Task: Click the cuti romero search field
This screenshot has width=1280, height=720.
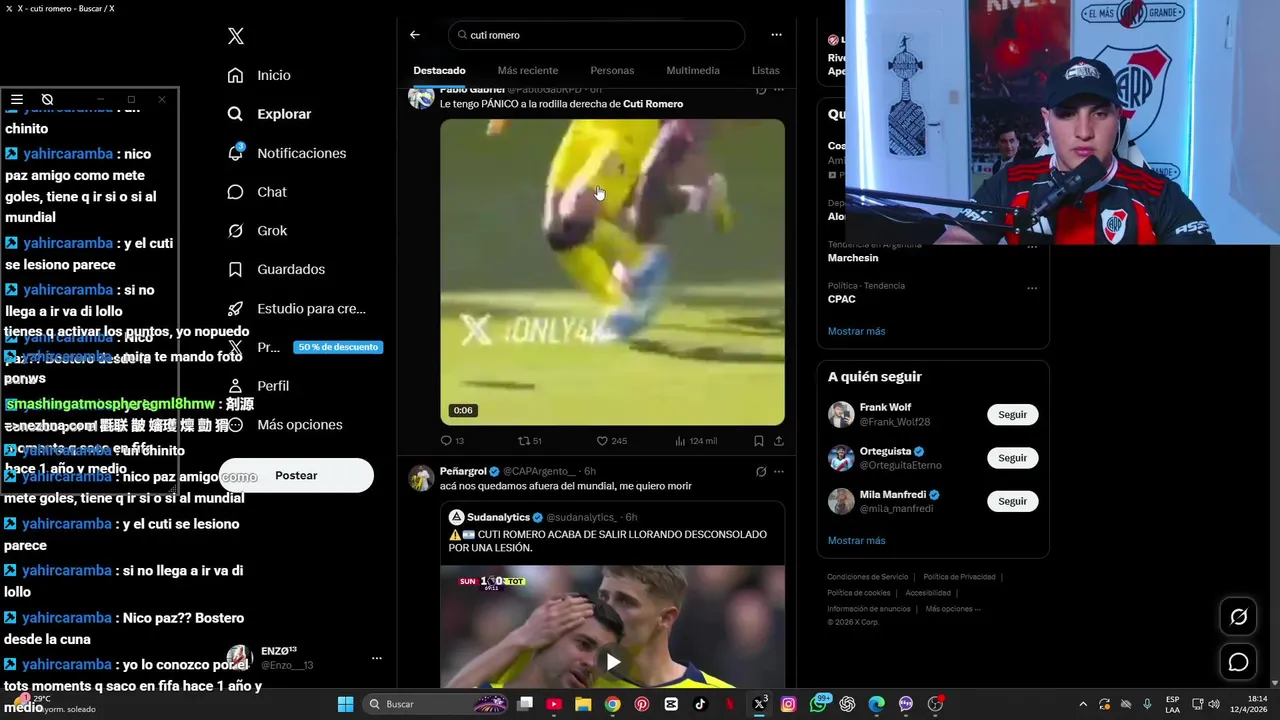Action: pyautogui.click(x=596, y=35)
